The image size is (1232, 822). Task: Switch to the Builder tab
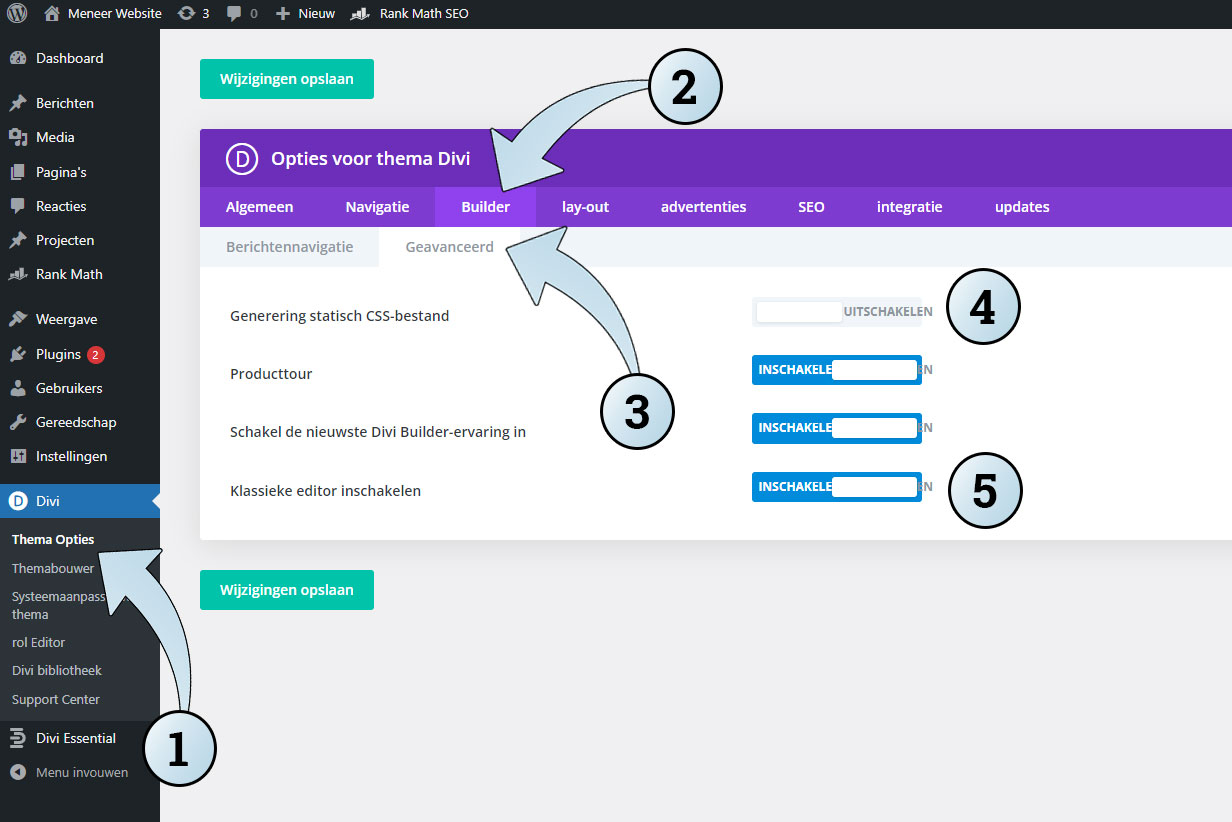pos(485,207)
